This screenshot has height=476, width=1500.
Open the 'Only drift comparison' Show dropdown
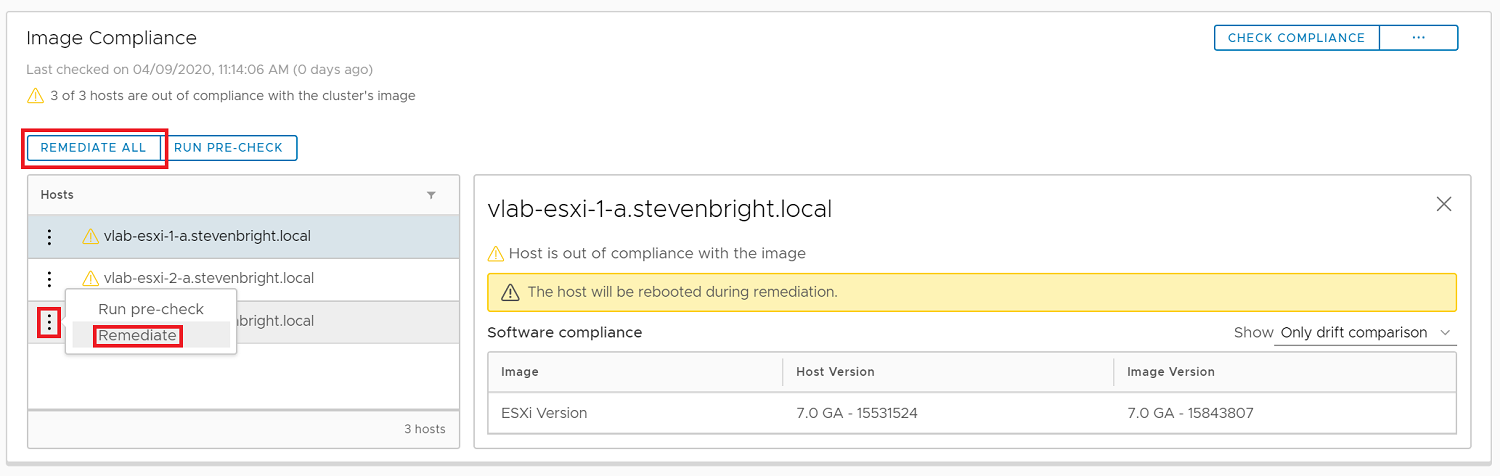tap(1365, 333)
